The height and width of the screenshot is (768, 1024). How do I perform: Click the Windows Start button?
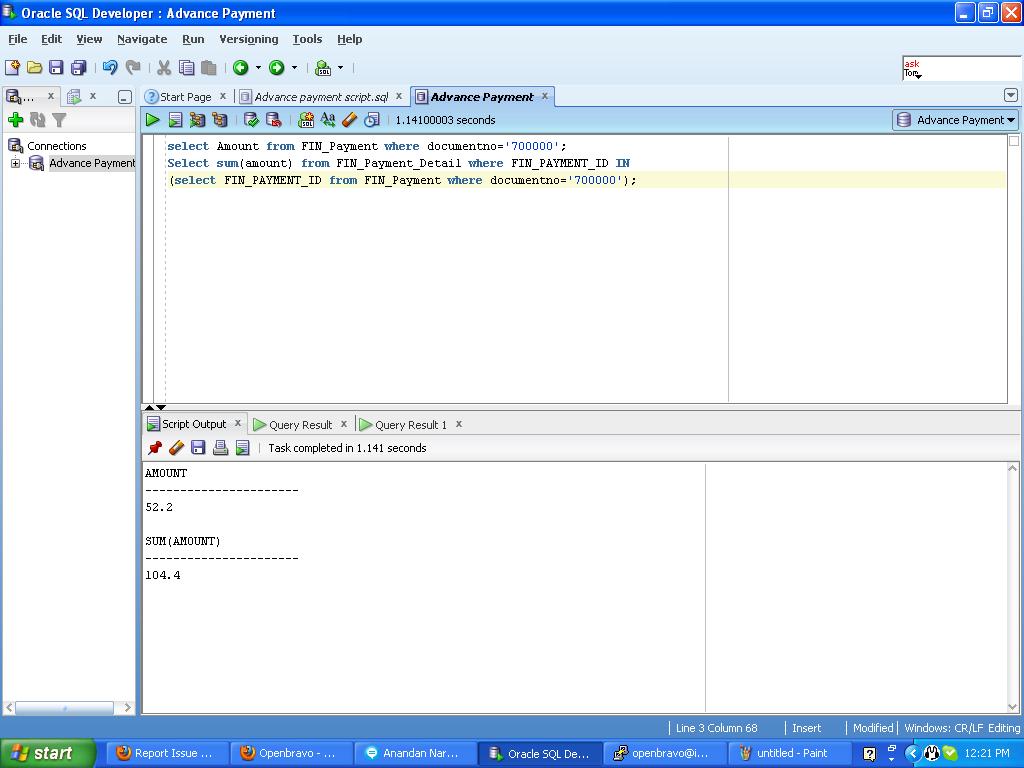point(47,753)
